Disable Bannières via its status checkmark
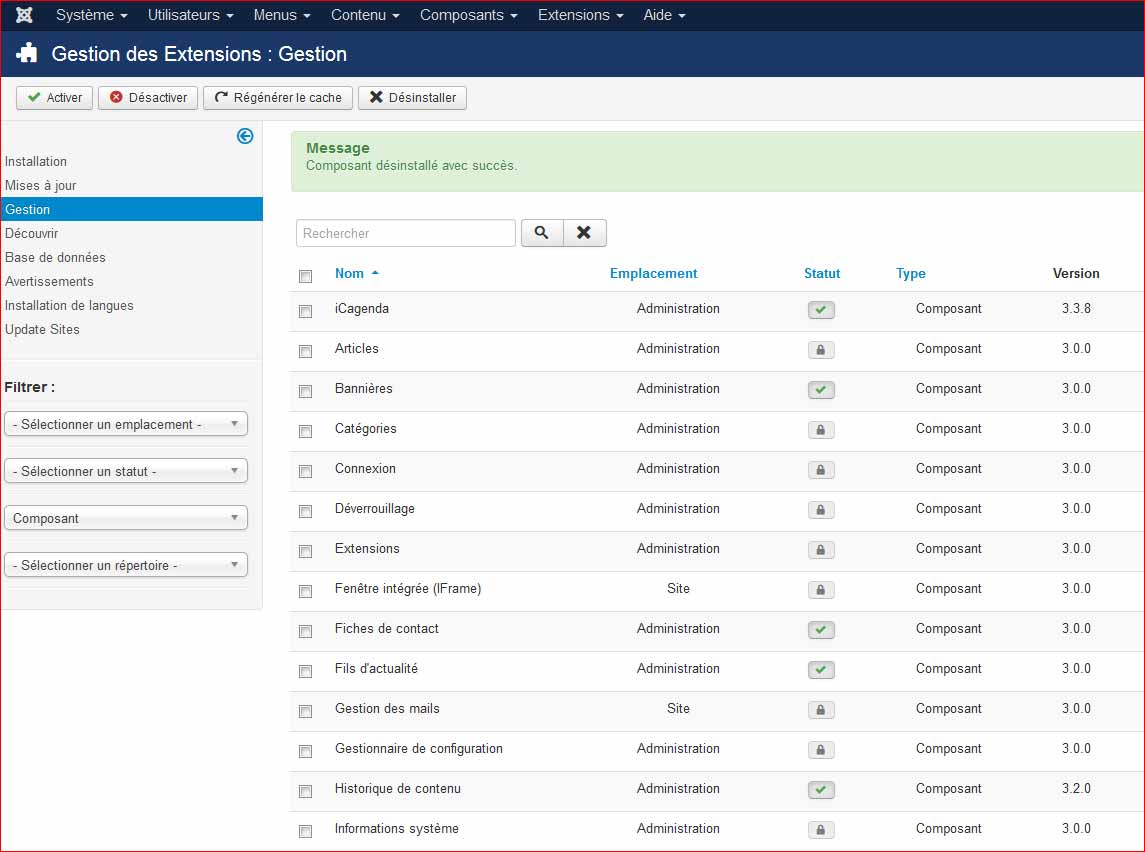Screen dimensions: 1145x852 pos(821,390)
